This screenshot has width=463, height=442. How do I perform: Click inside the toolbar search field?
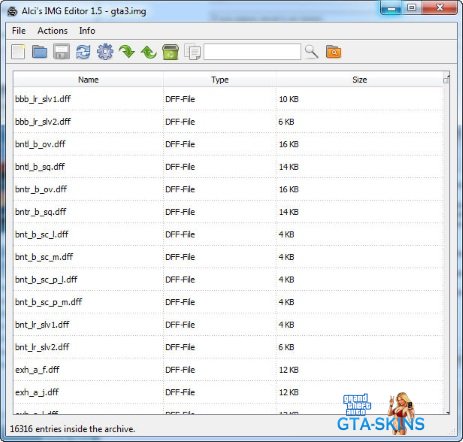pyautogui.click(x=252, y=52)
